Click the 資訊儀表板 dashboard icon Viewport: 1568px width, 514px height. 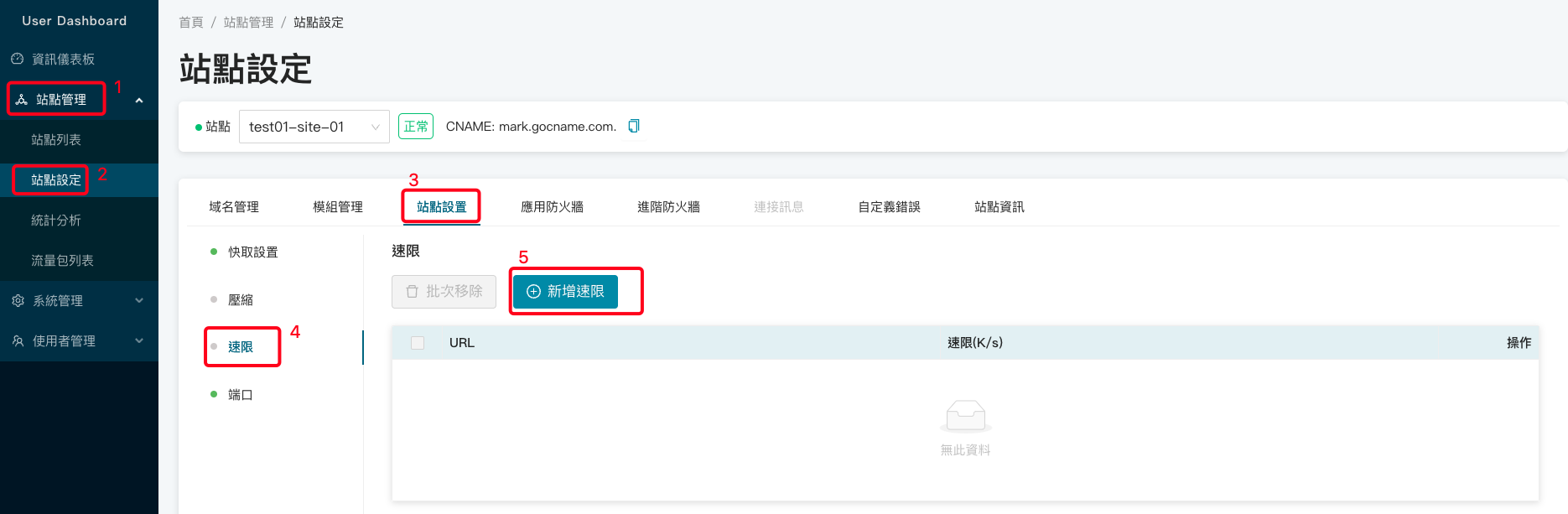click(17, 59)
